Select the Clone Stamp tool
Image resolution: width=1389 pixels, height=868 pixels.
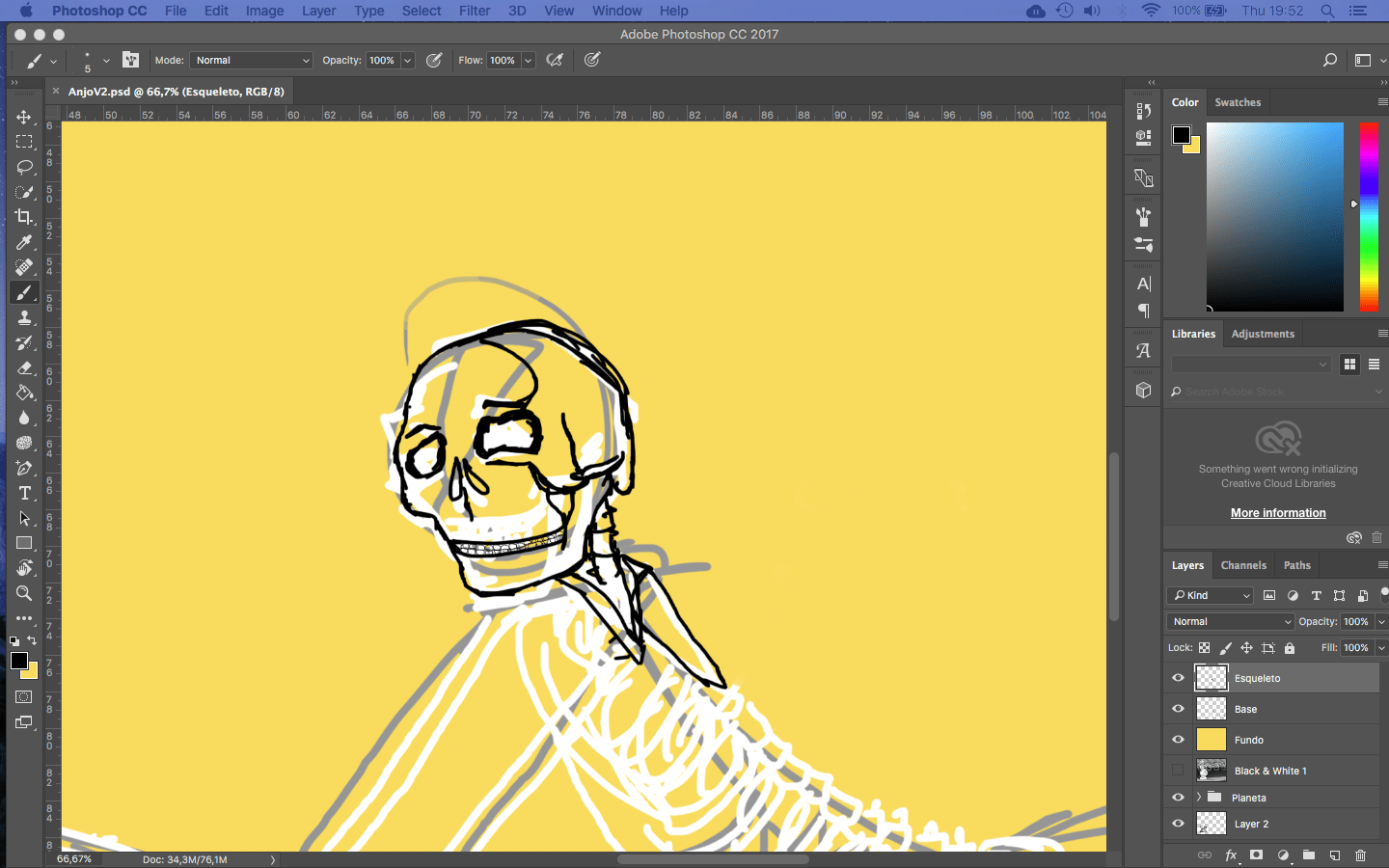tap(24, 317)
